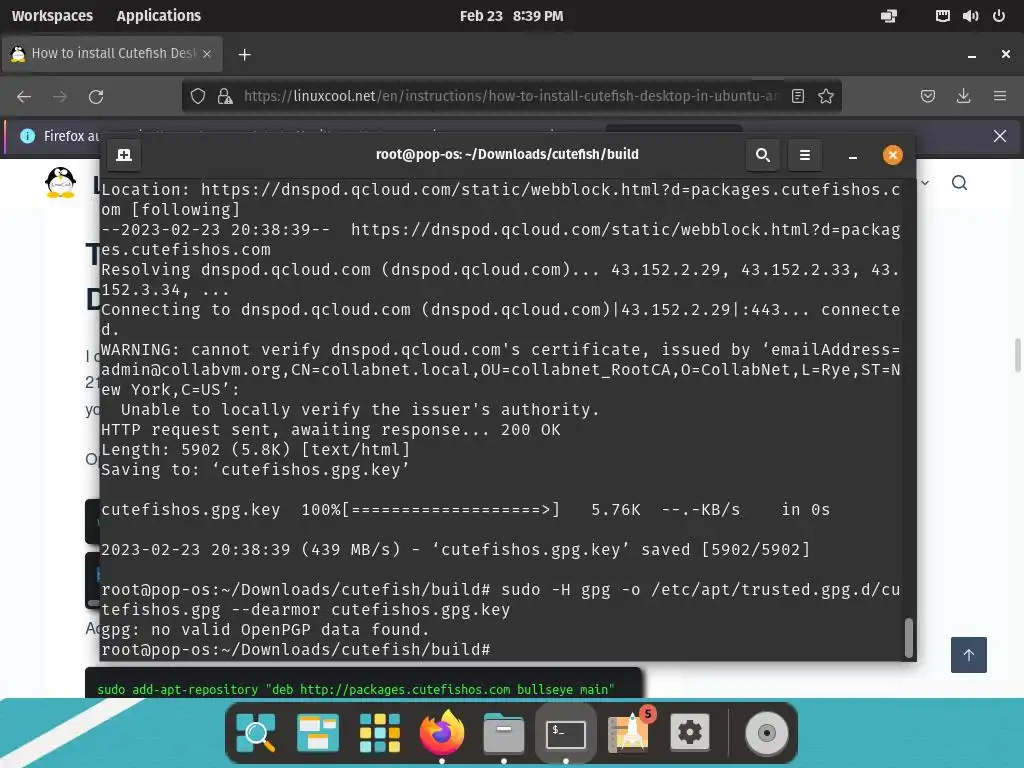Open Settings gear in the dock
Image resolution: width=1024 pixels, height=768 pixels.
690,733
